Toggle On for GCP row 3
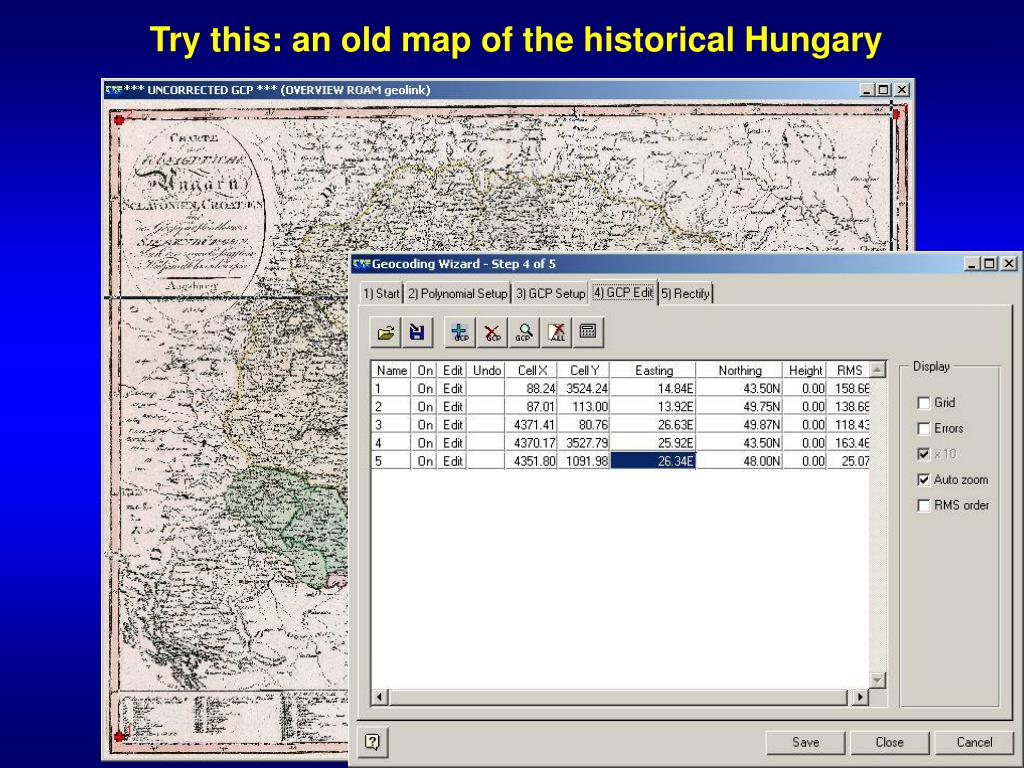The width and height of the screenshot is (1024, 768). click(x=424, y=425)
